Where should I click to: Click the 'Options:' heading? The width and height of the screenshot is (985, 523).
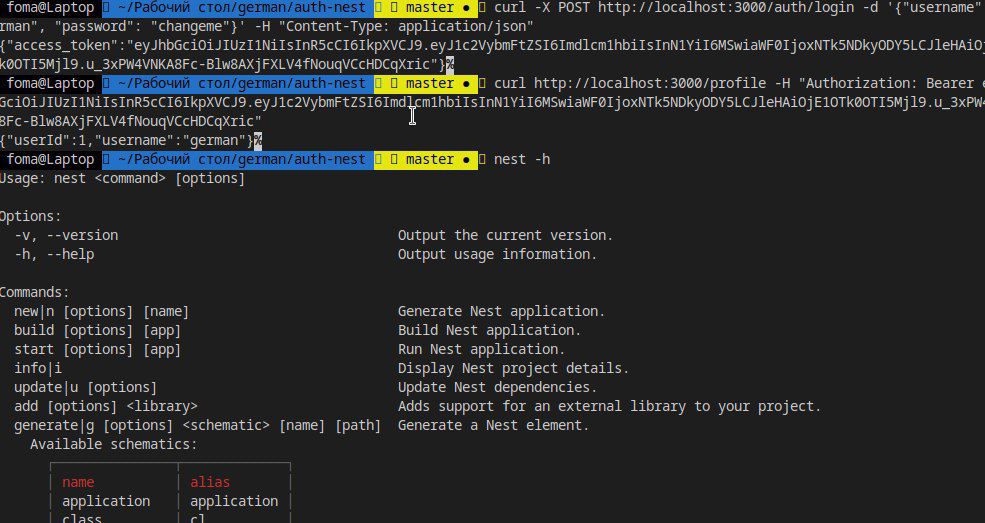[x=31, y=216]
